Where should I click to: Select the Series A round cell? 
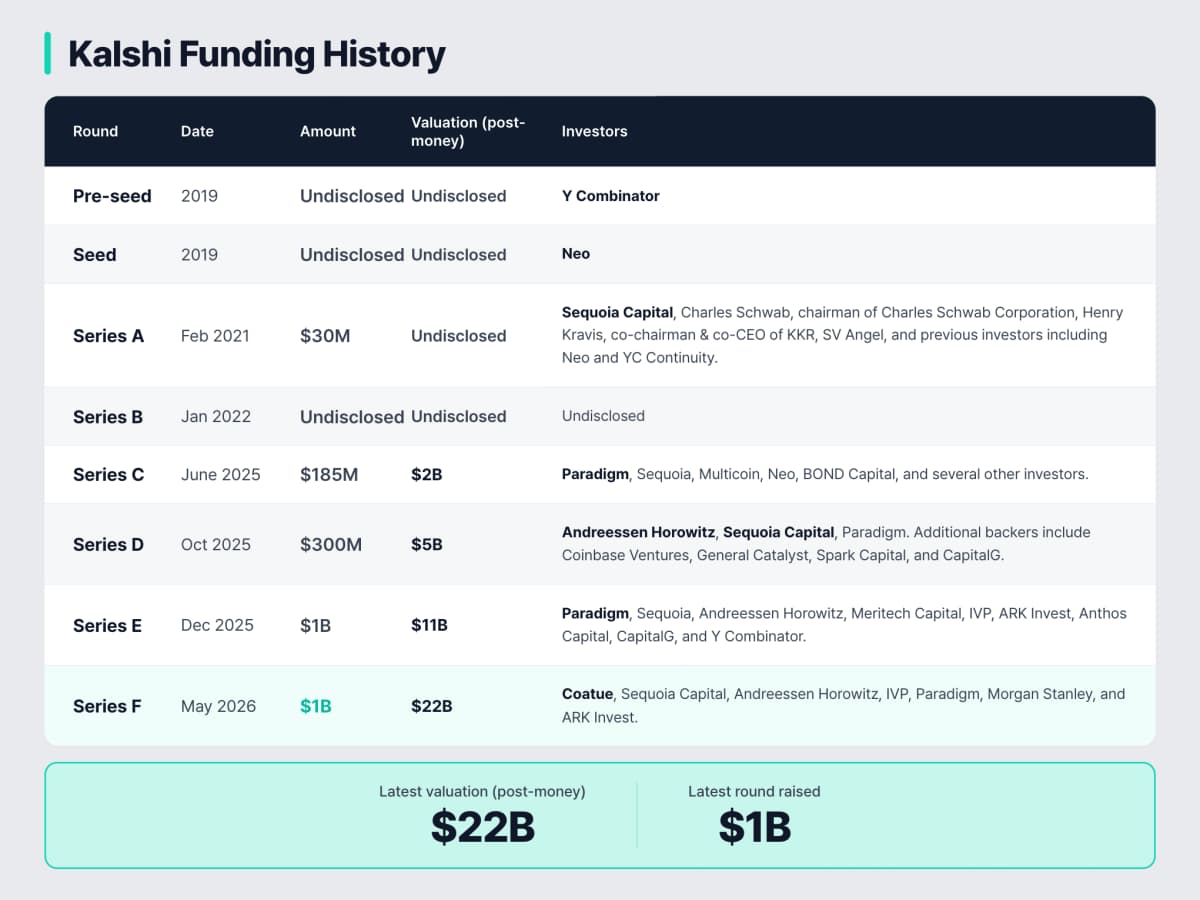coord(108,336)
